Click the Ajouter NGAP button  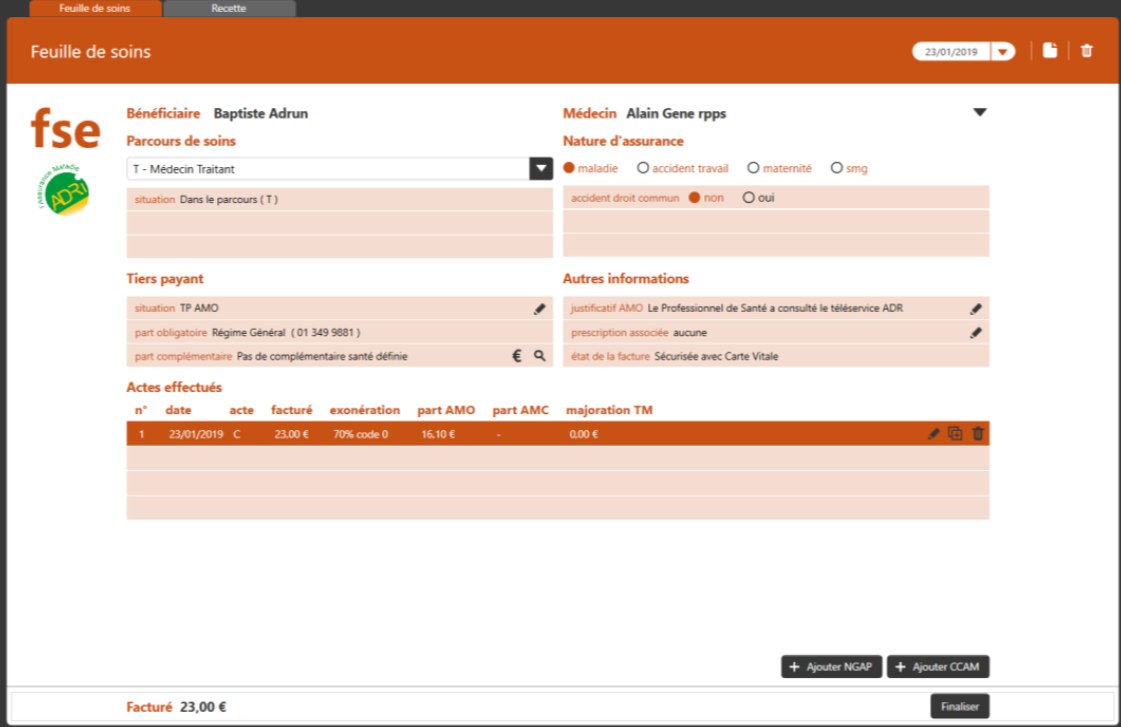coord(831,667)
